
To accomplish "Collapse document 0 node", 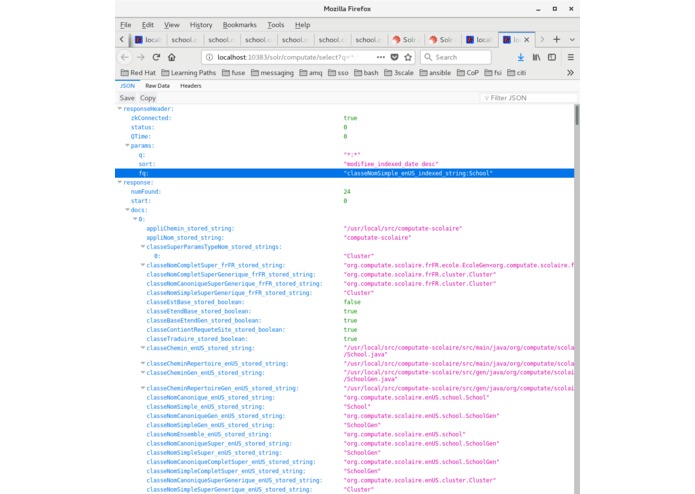I will pyautogui.click(x=135, y=219).
